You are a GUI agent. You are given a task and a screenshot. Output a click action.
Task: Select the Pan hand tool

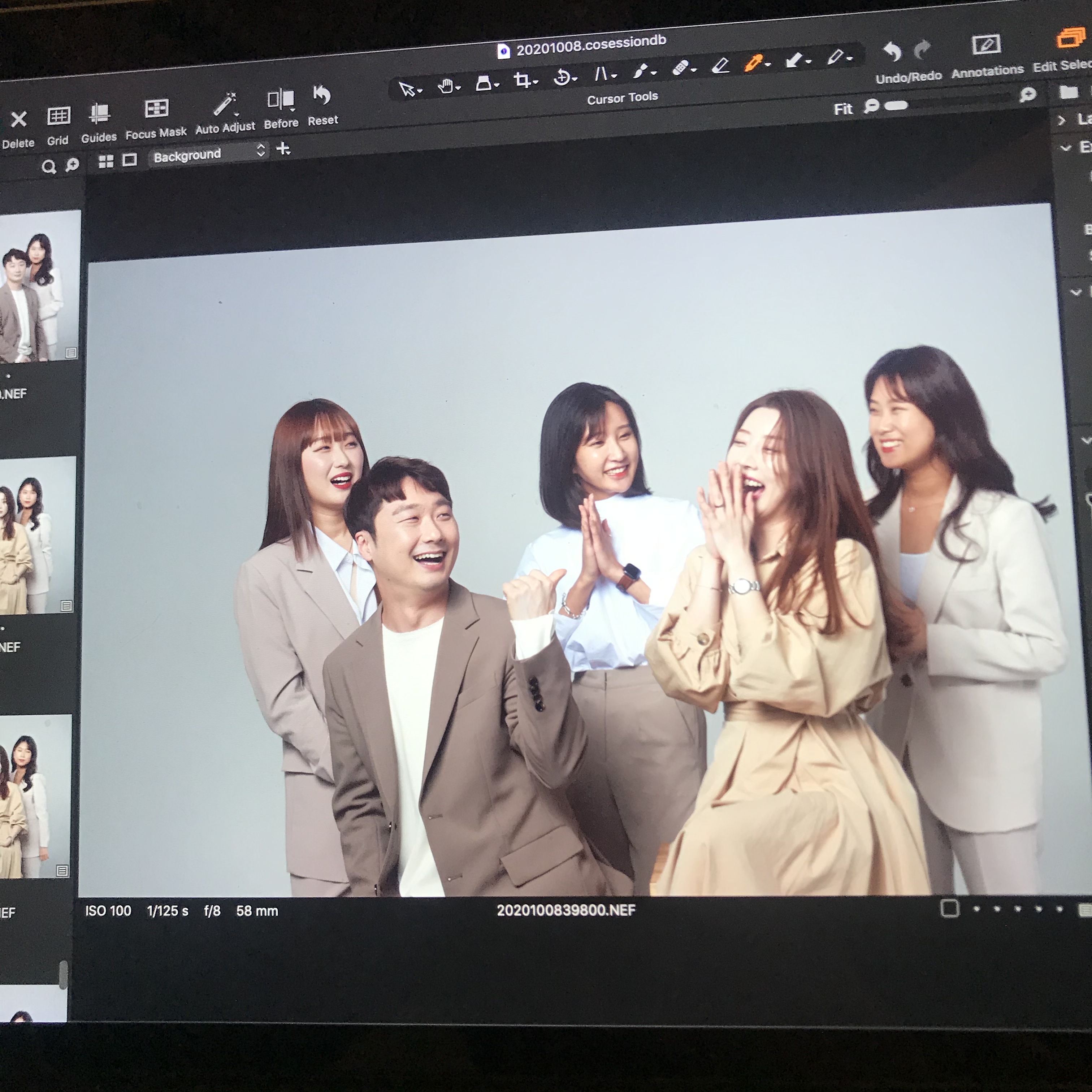445,86
